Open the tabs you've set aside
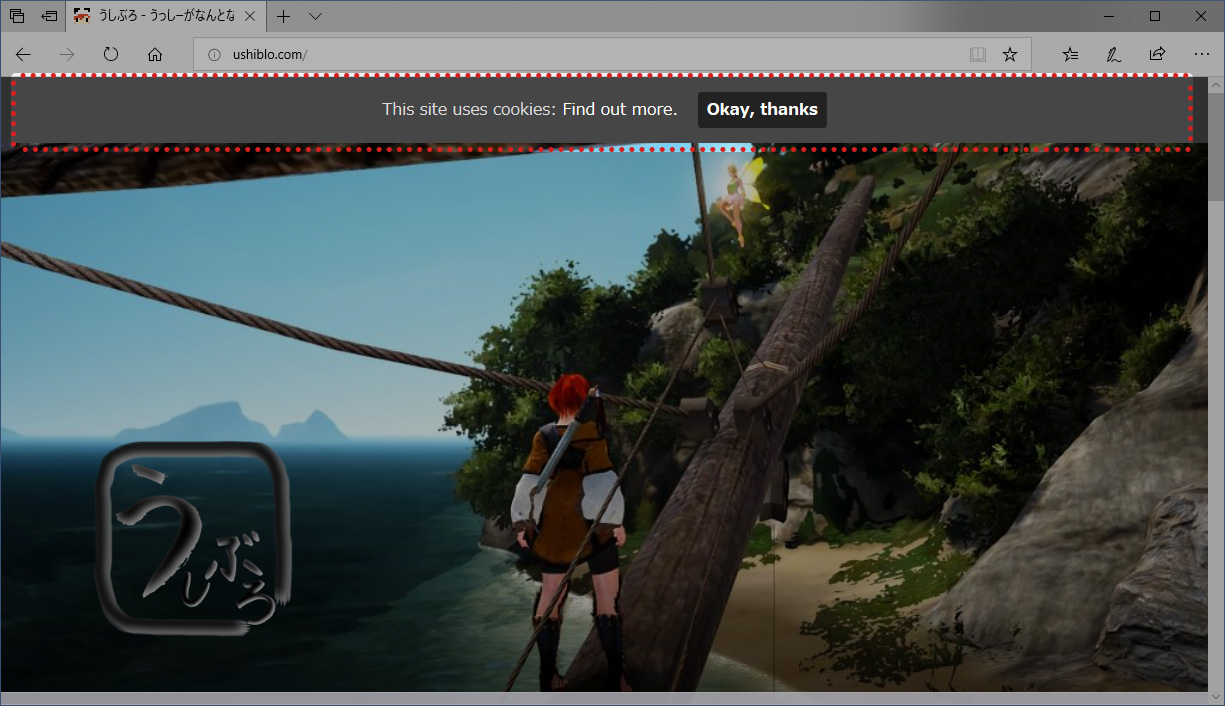Viewport: 1225px width, 706px height. point(17,16)
